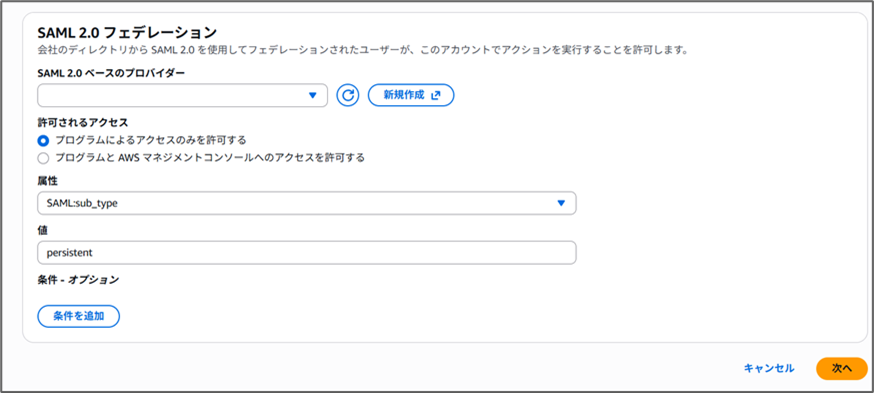The image size is (874, 393).
Task: Click the 条件を追加 button
Action: point(79,316)
